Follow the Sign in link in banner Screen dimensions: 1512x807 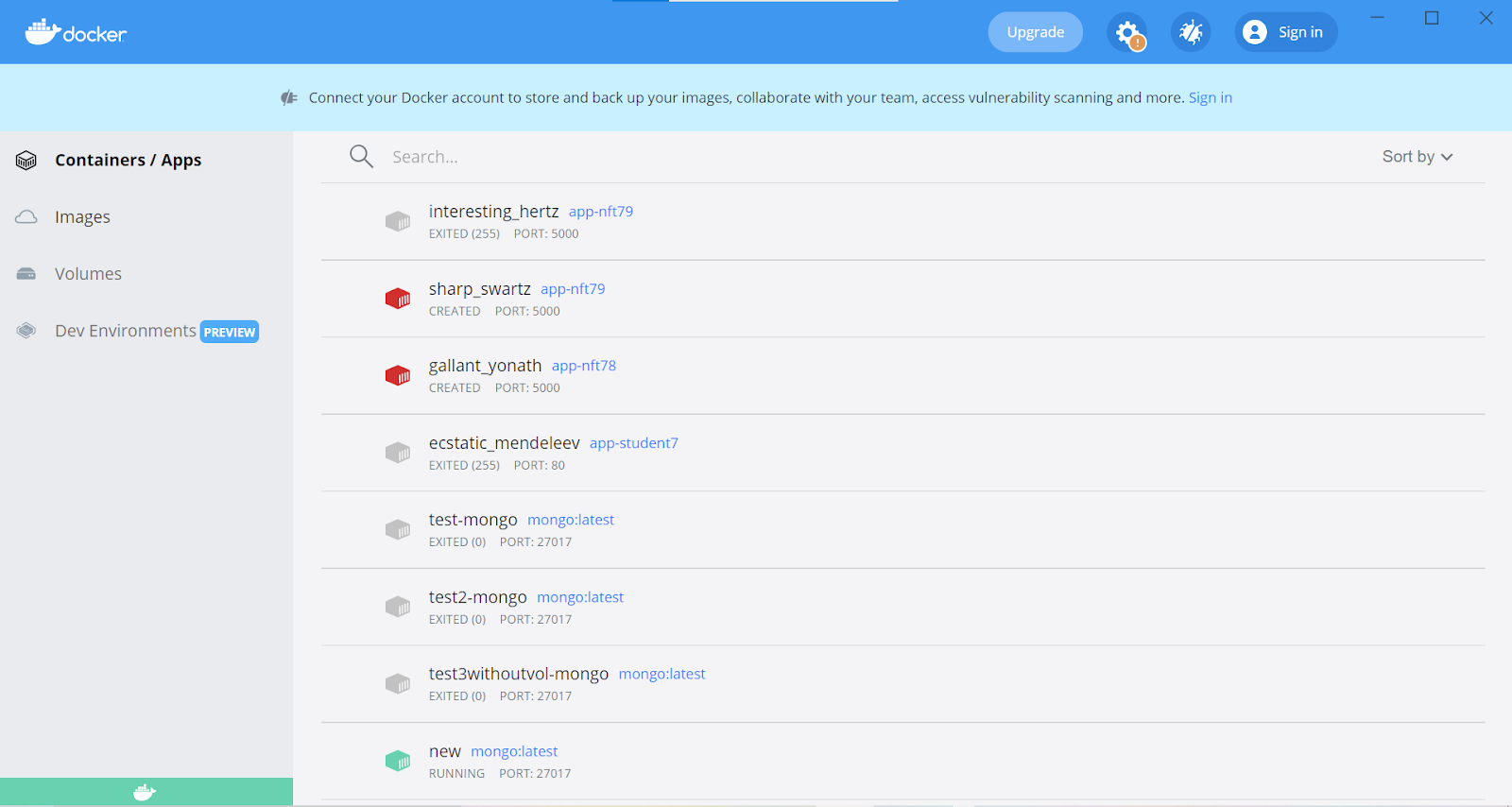click(x=1210, y=97)
